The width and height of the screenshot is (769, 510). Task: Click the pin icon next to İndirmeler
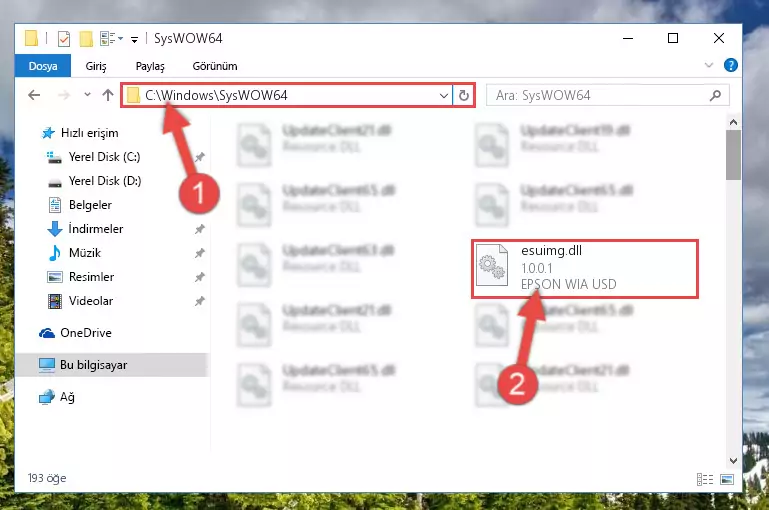pyautogui.click(x=200, y=229)
